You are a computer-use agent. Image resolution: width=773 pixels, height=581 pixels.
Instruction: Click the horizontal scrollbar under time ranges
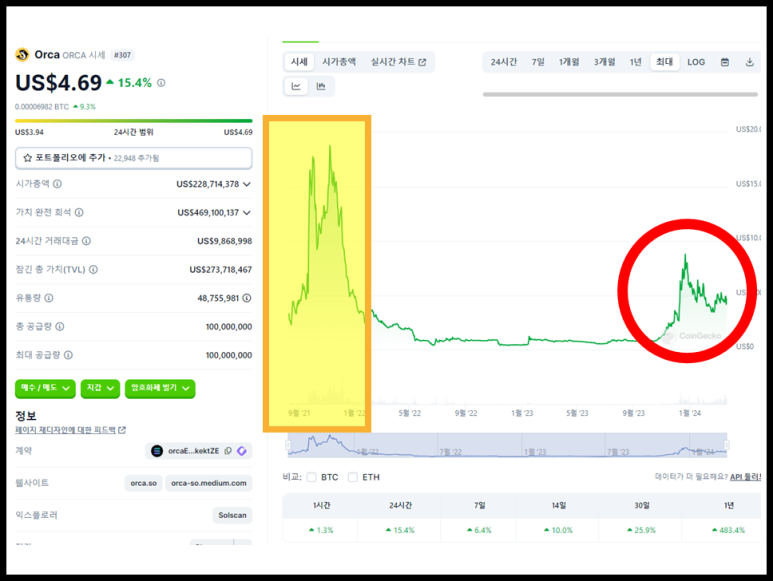[620, 94]
